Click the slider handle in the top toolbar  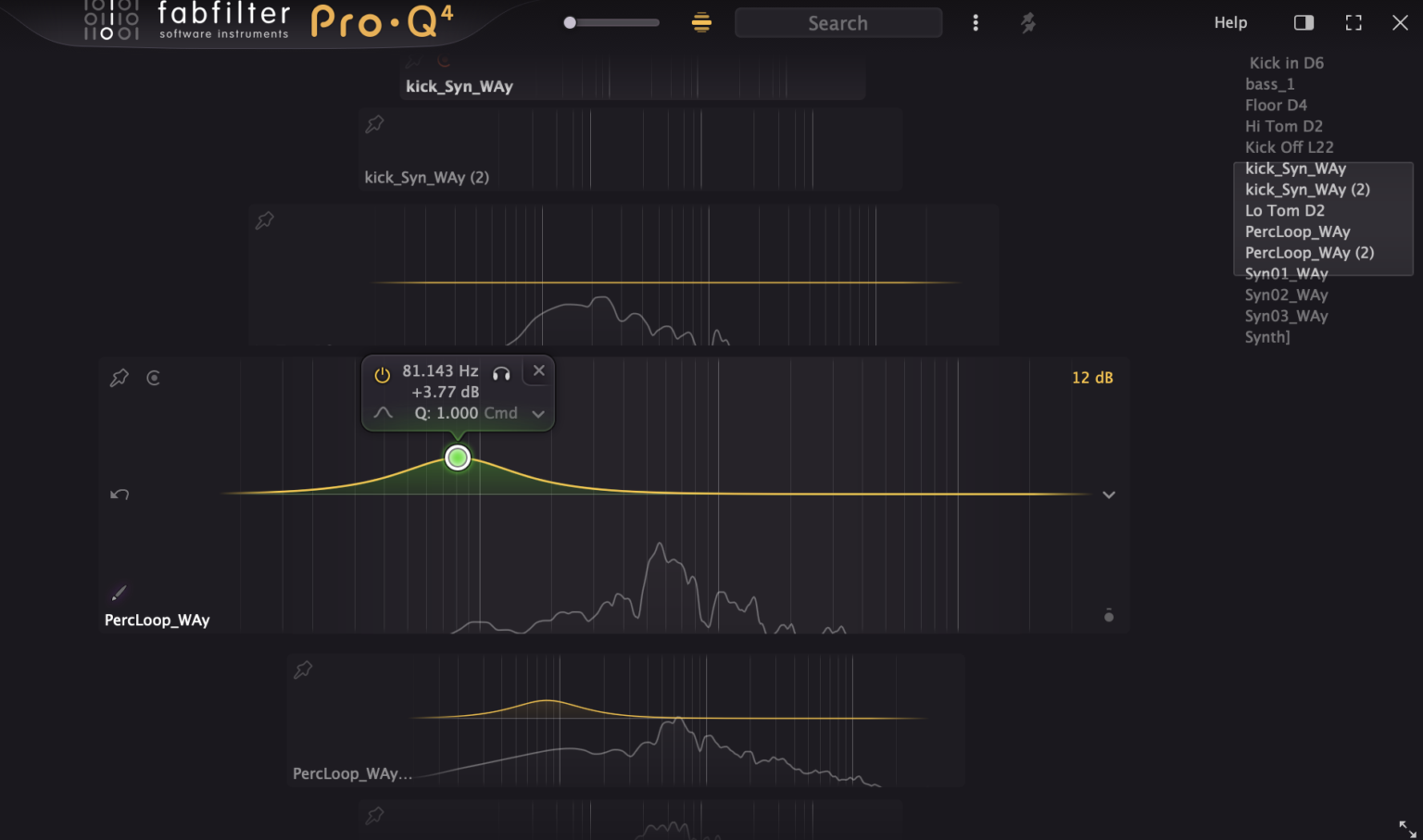pos(571,21)
